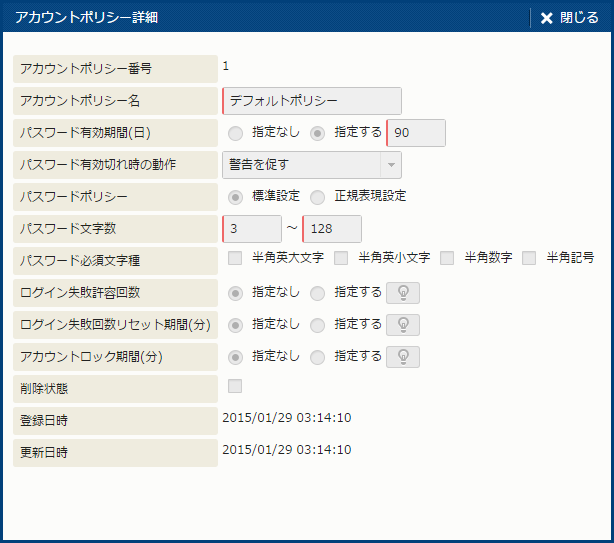Select 指定する for ログイン失敗許容回数
Image resolution: width=614 pixels, height=543 pixels.
(x=317, y=293)
